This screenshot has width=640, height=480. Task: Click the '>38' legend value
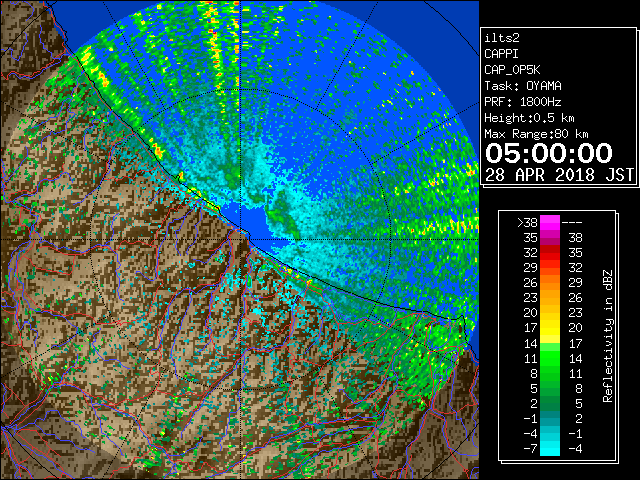[x=527, y=222]
